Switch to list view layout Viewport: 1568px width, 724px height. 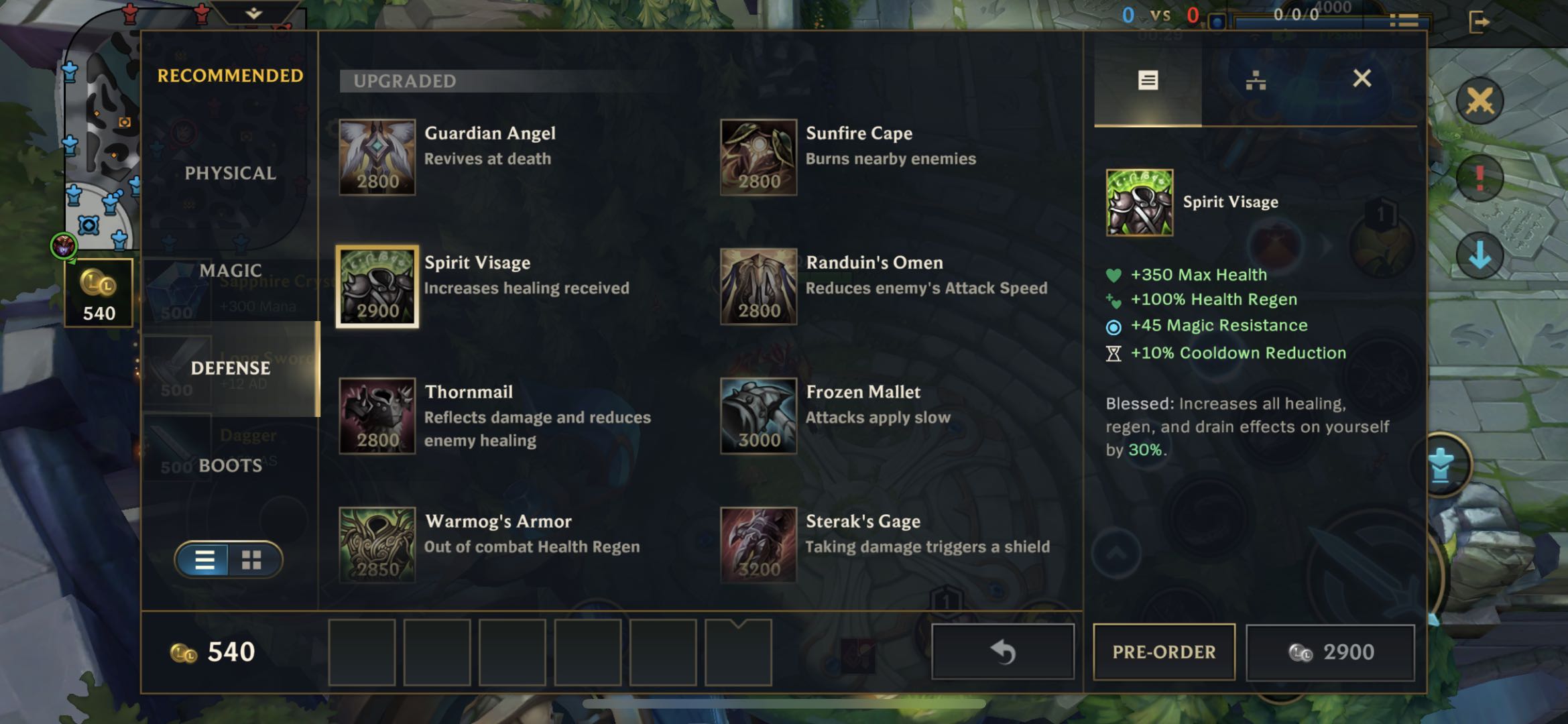click(204, 560)
